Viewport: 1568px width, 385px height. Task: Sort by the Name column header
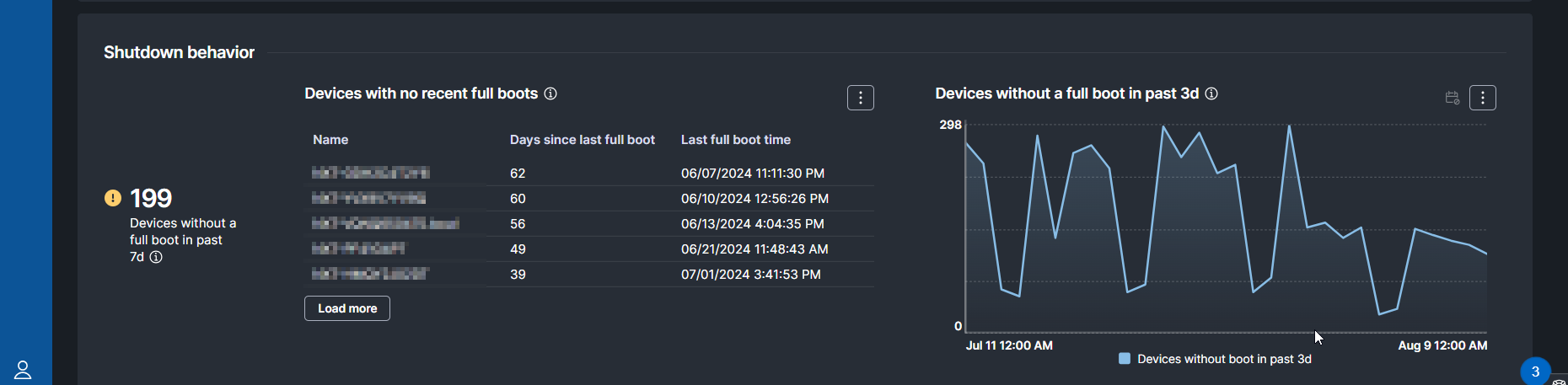click(330, 140)
